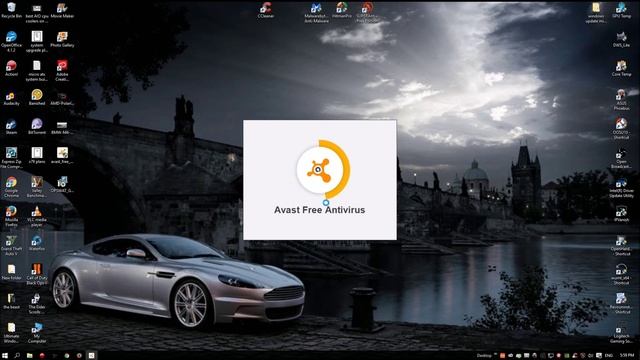Launch Open Broadcaster shortcut
640x360 pixels.
click(621, 158)
